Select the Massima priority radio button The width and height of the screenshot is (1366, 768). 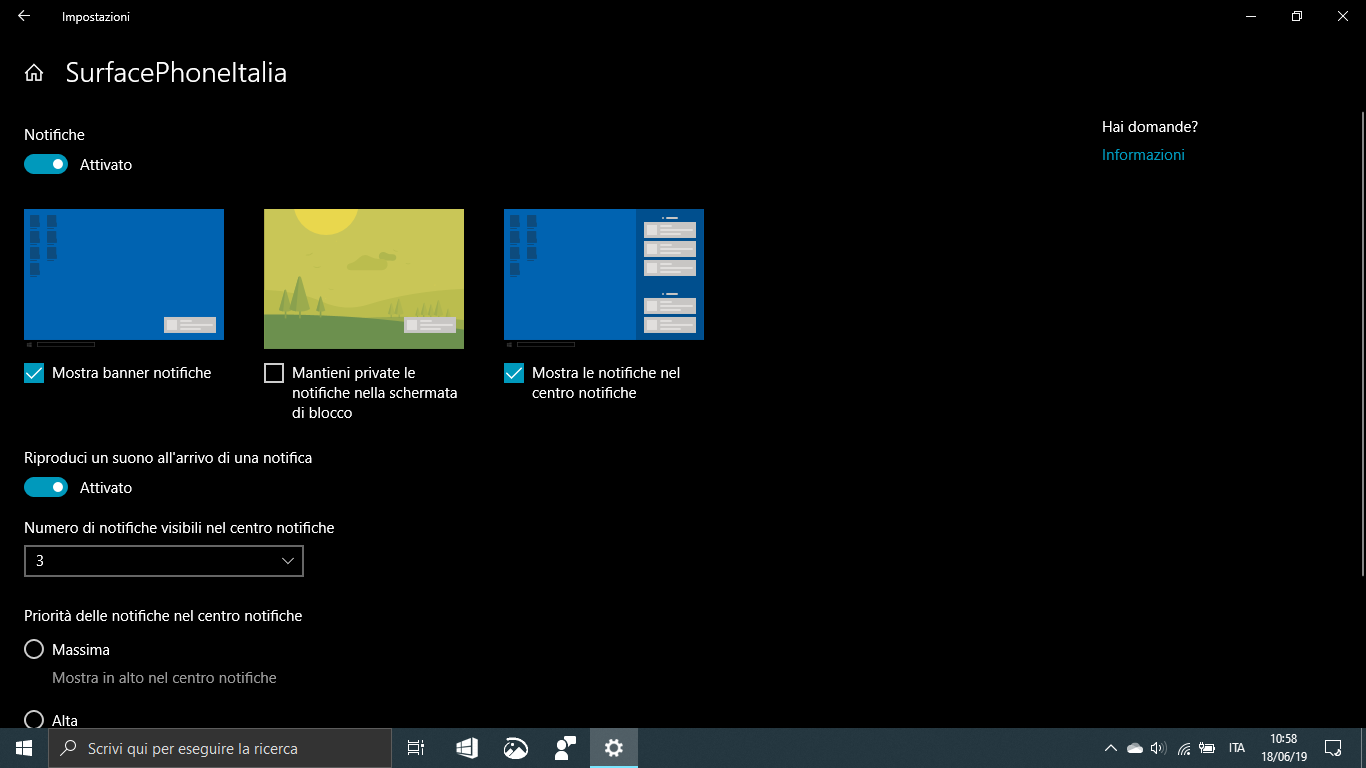34,649
